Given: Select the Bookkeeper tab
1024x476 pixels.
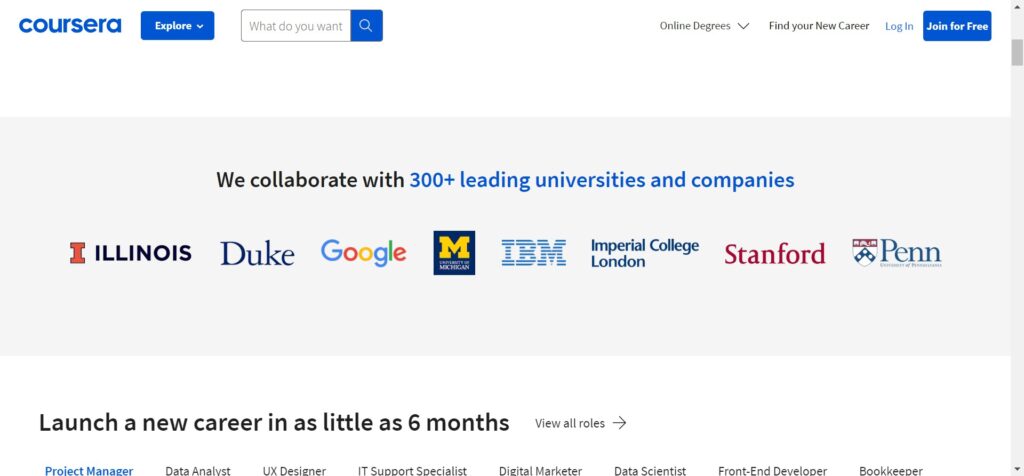Looking at the screenshot, I should 891,470.
